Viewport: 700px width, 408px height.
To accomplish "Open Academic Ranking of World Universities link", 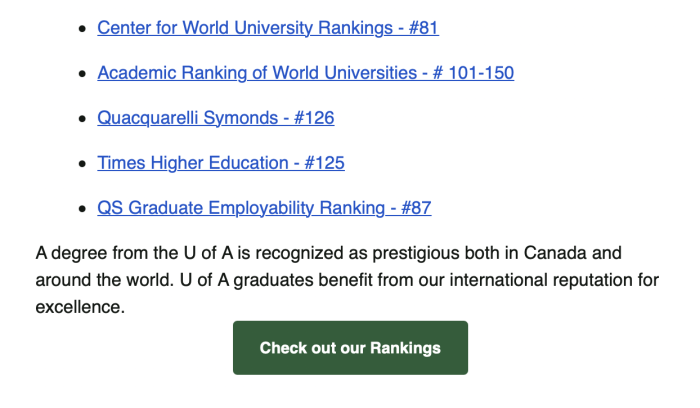I will [306, 73].
